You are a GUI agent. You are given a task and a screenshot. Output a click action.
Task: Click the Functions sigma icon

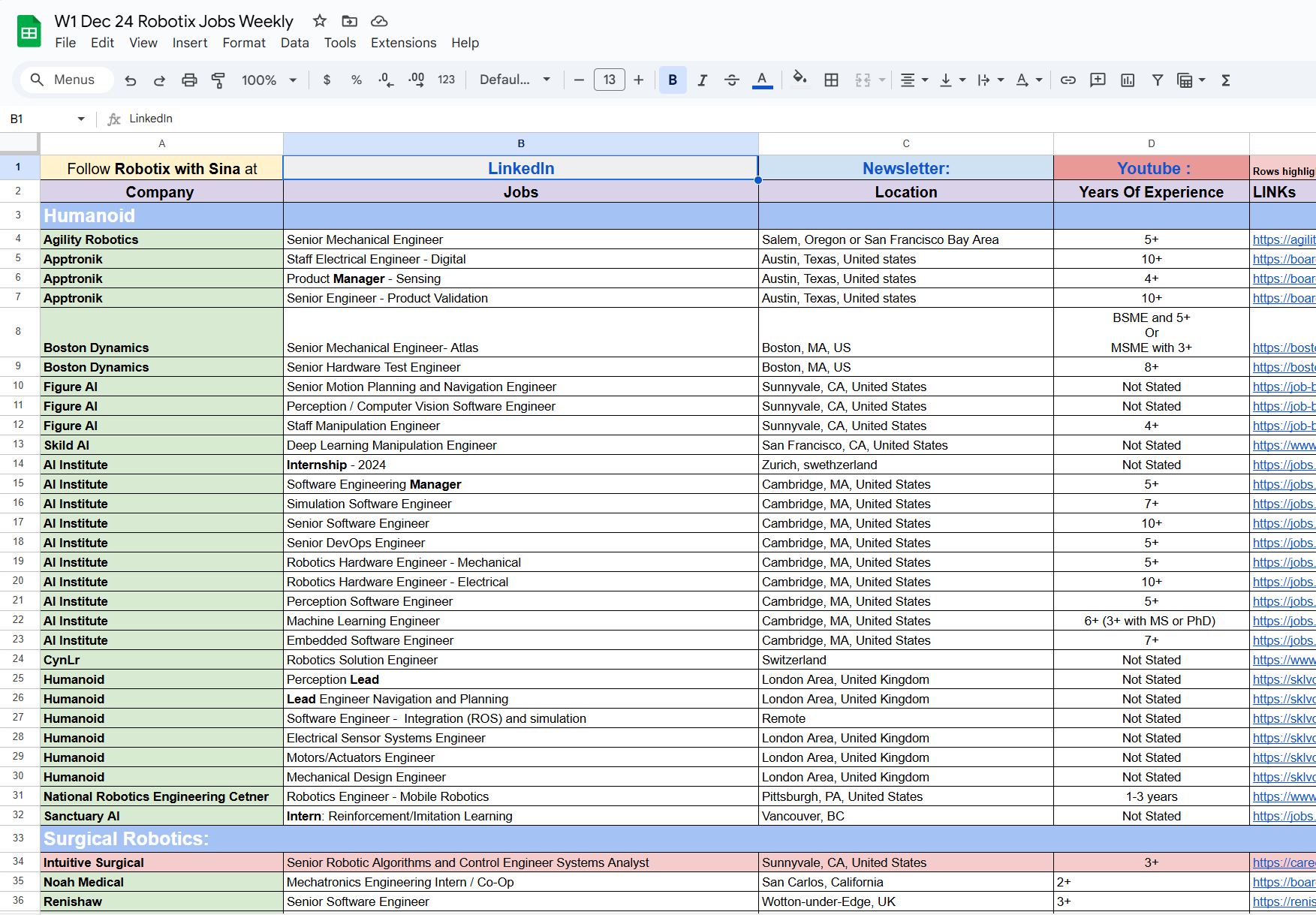click(x=1225, y=80)
